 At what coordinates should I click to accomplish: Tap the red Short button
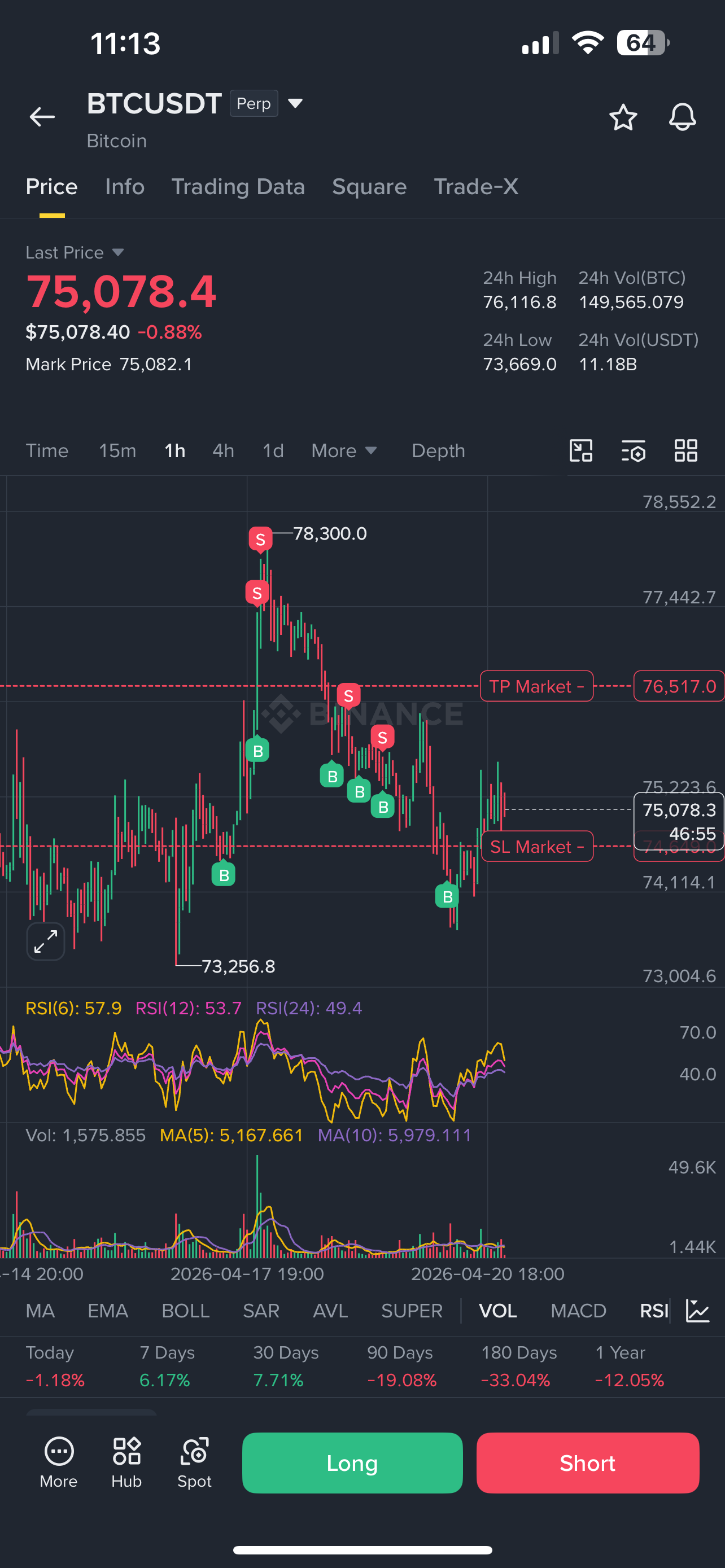click(587, 1462)
